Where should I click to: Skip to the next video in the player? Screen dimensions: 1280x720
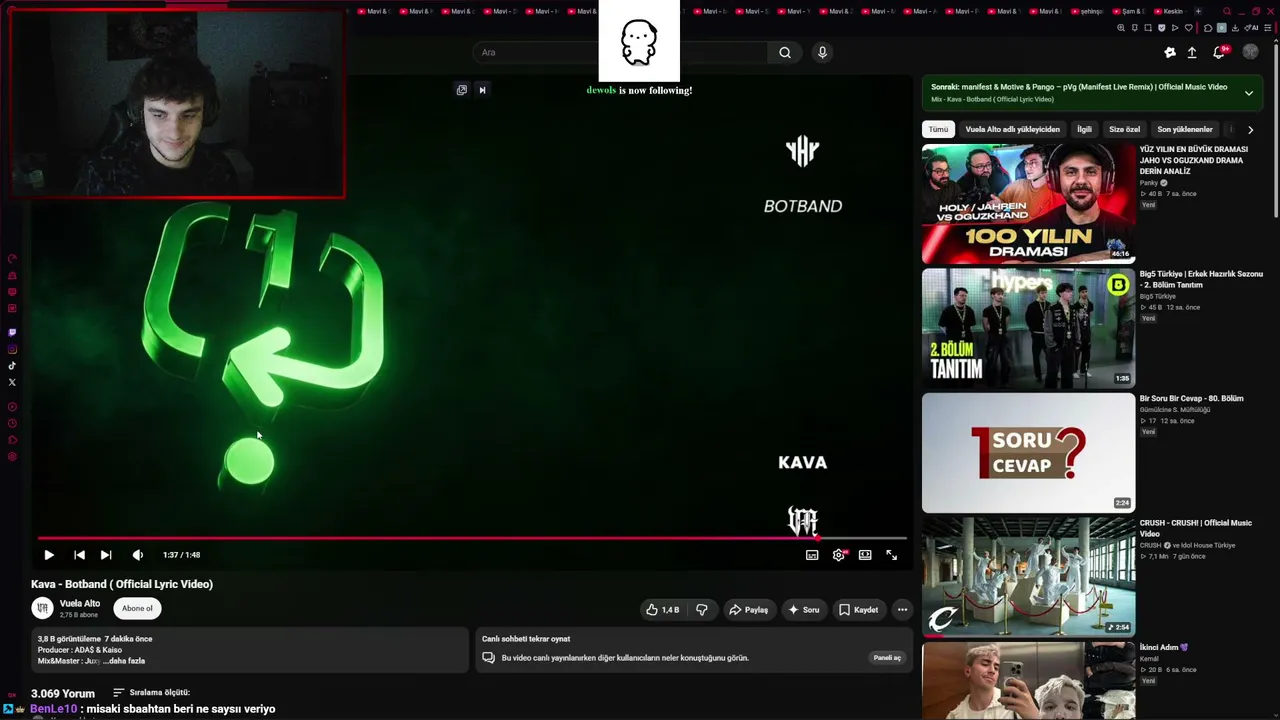[x=106, y=555]
